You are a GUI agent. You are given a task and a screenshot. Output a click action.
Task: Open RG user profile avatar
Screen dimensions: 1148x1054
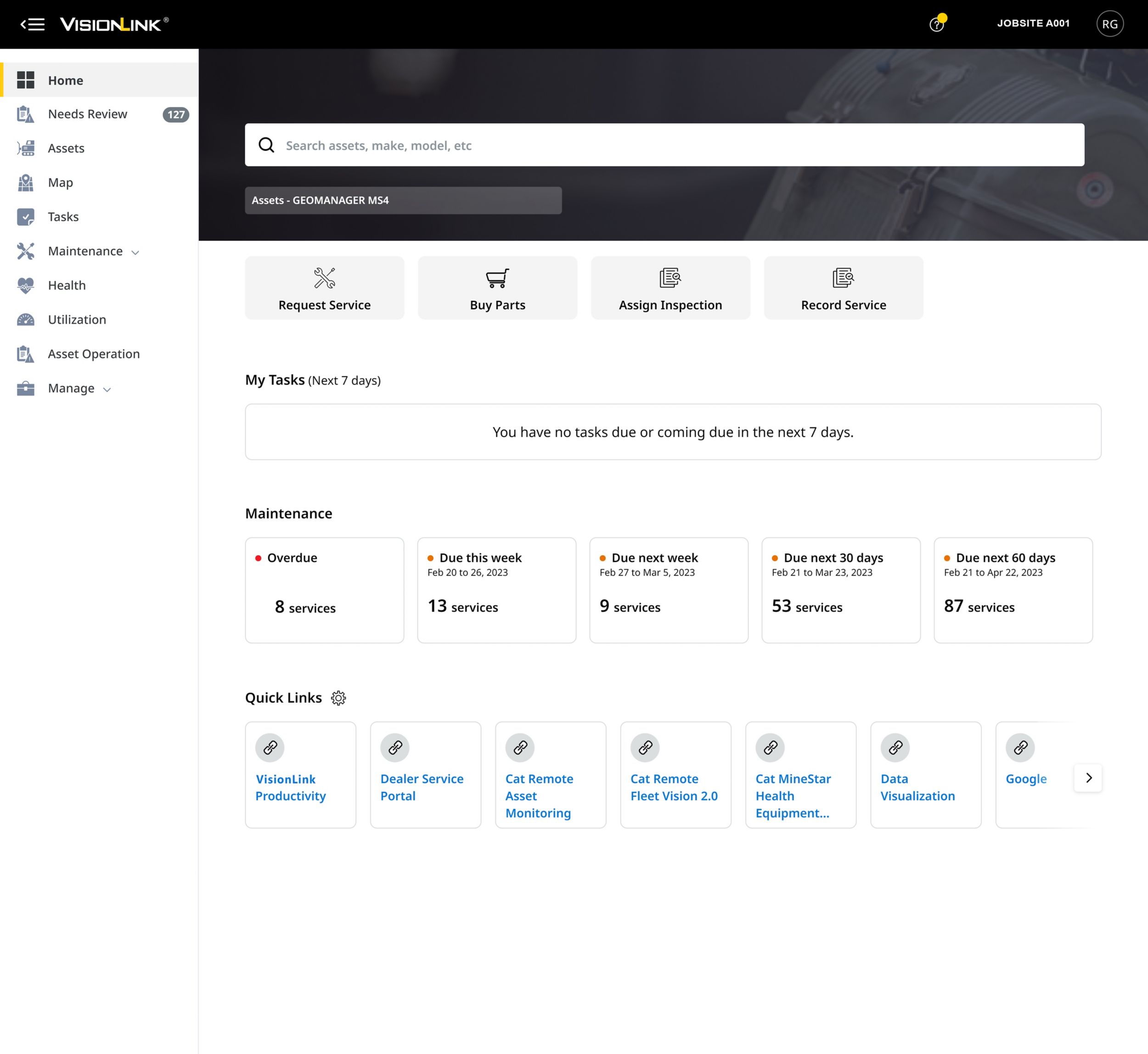click(x=1109, y=24)
